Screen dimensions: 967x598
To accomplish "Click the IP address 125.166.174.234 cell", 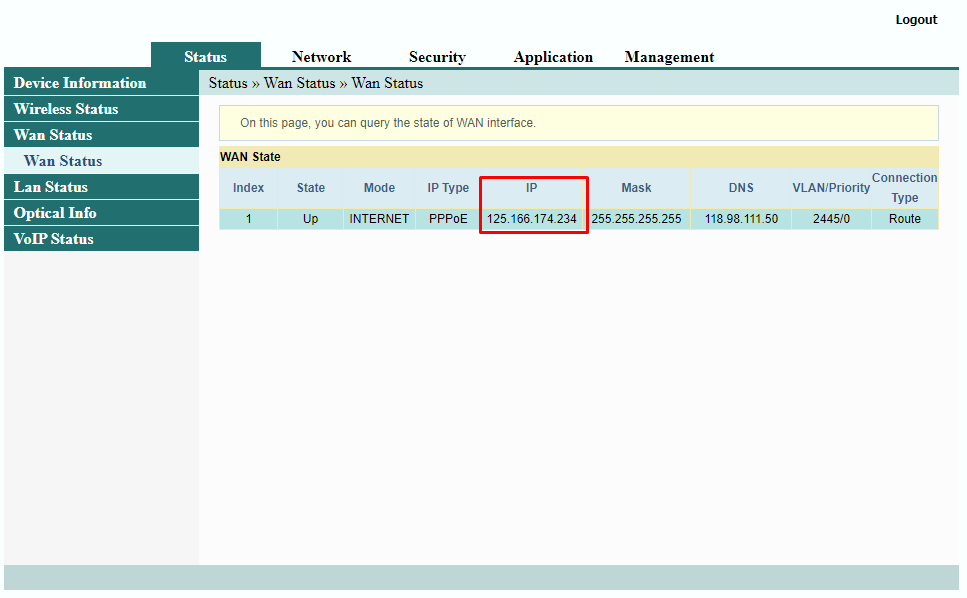I will click(532, 219).
